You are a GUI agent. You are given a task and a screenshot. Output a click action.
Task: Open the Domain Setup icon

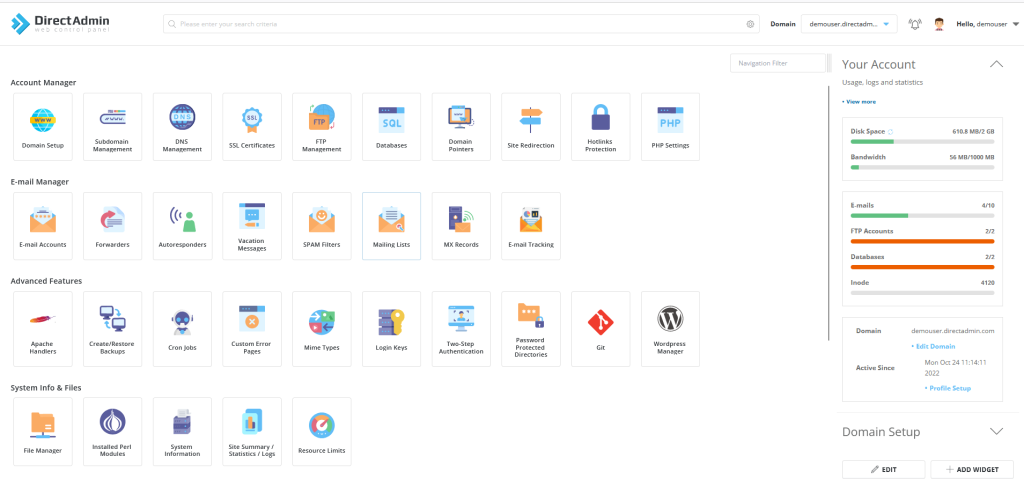[x=43, y=126]
